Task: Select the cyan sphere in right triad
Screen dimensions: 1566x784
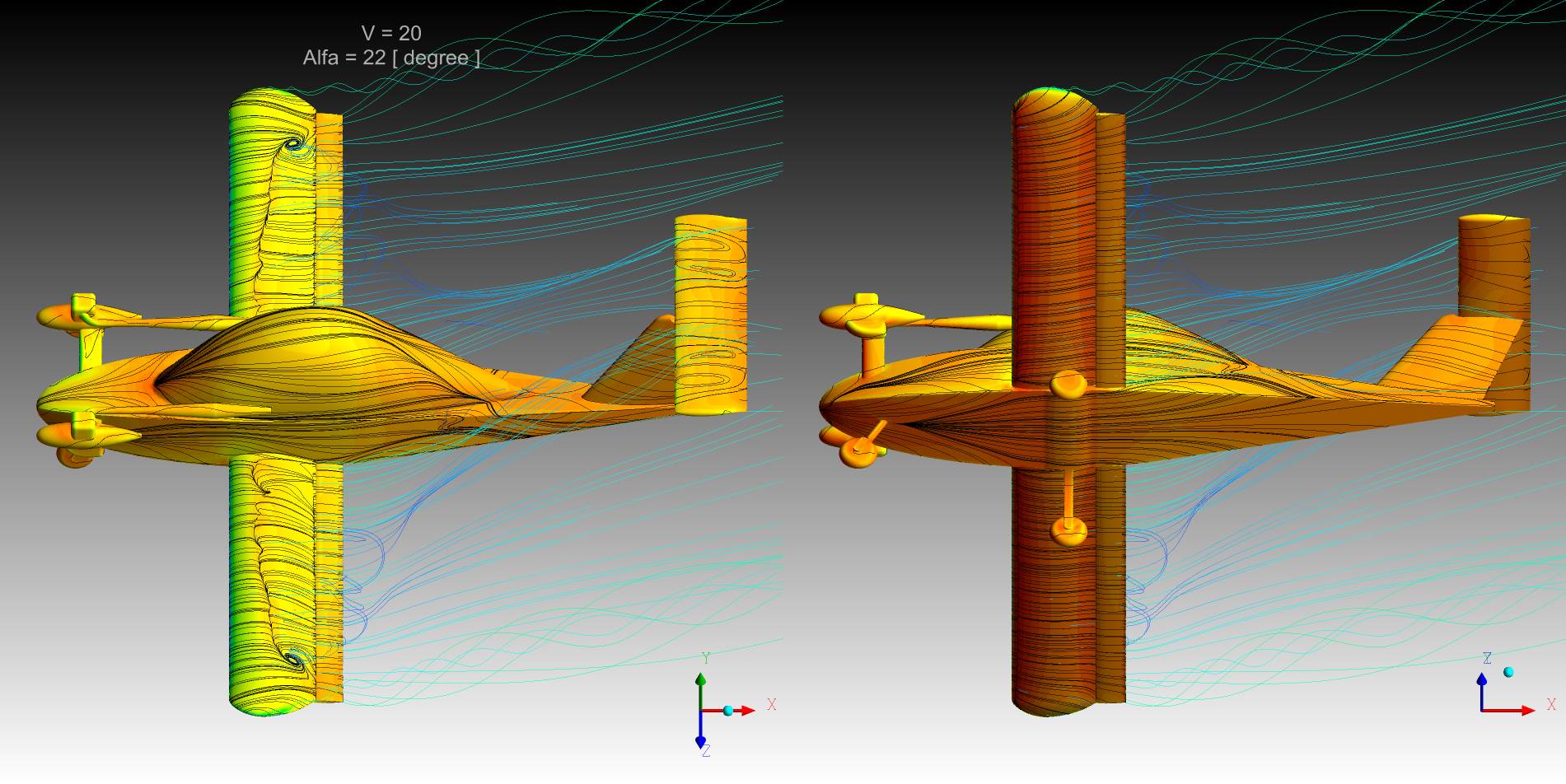Action: tap(1508, 672)
